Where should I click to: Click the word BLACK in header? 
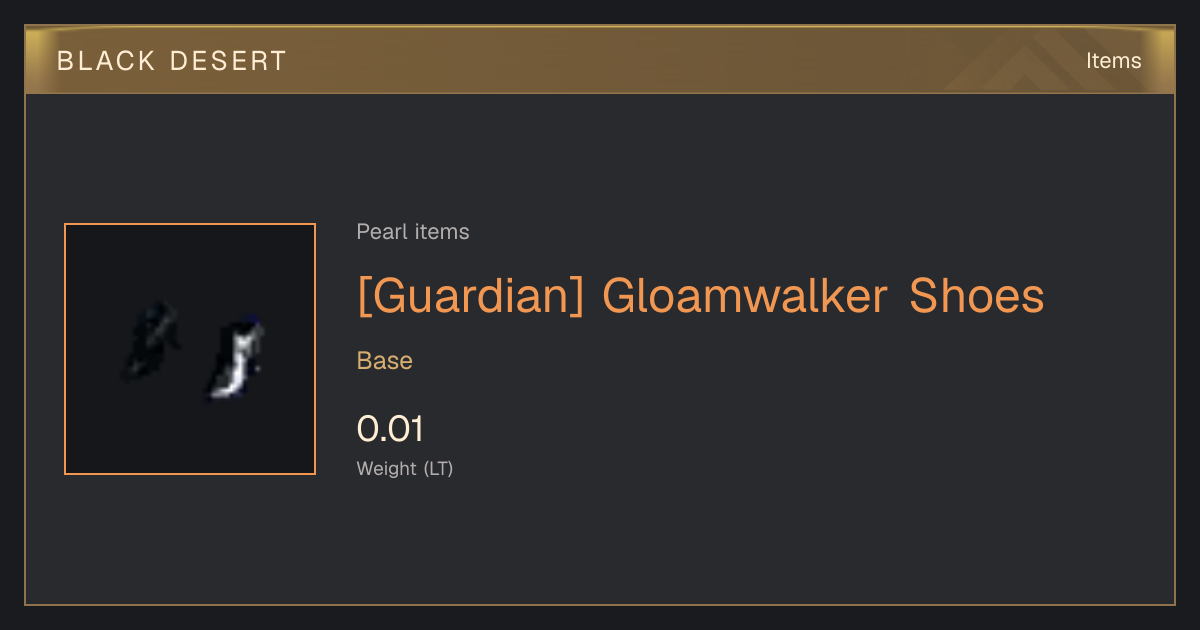click(x=105, y=61)
